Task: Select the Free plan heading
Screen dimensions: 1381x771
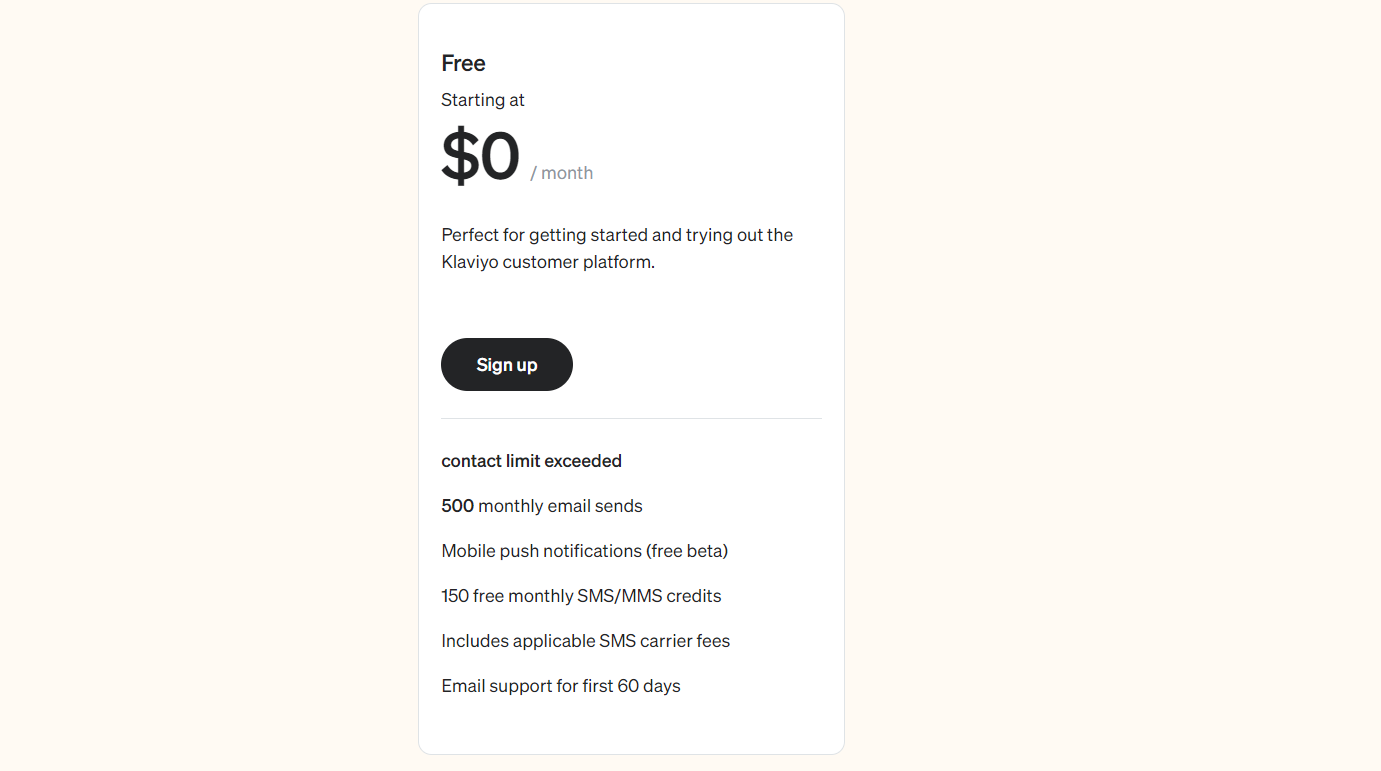Action: (463, 63)
